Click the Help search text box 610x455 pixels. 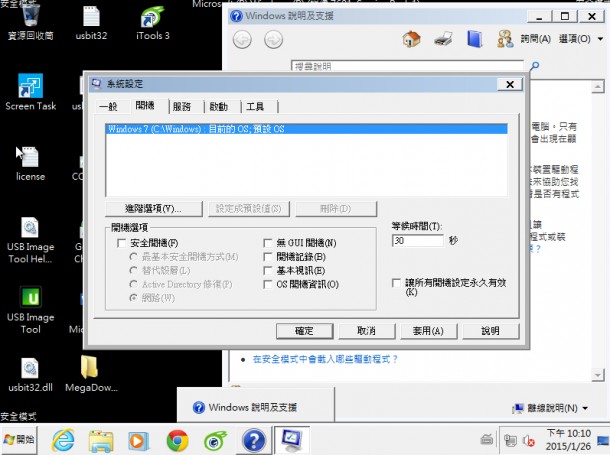click(x=407, y=66)
